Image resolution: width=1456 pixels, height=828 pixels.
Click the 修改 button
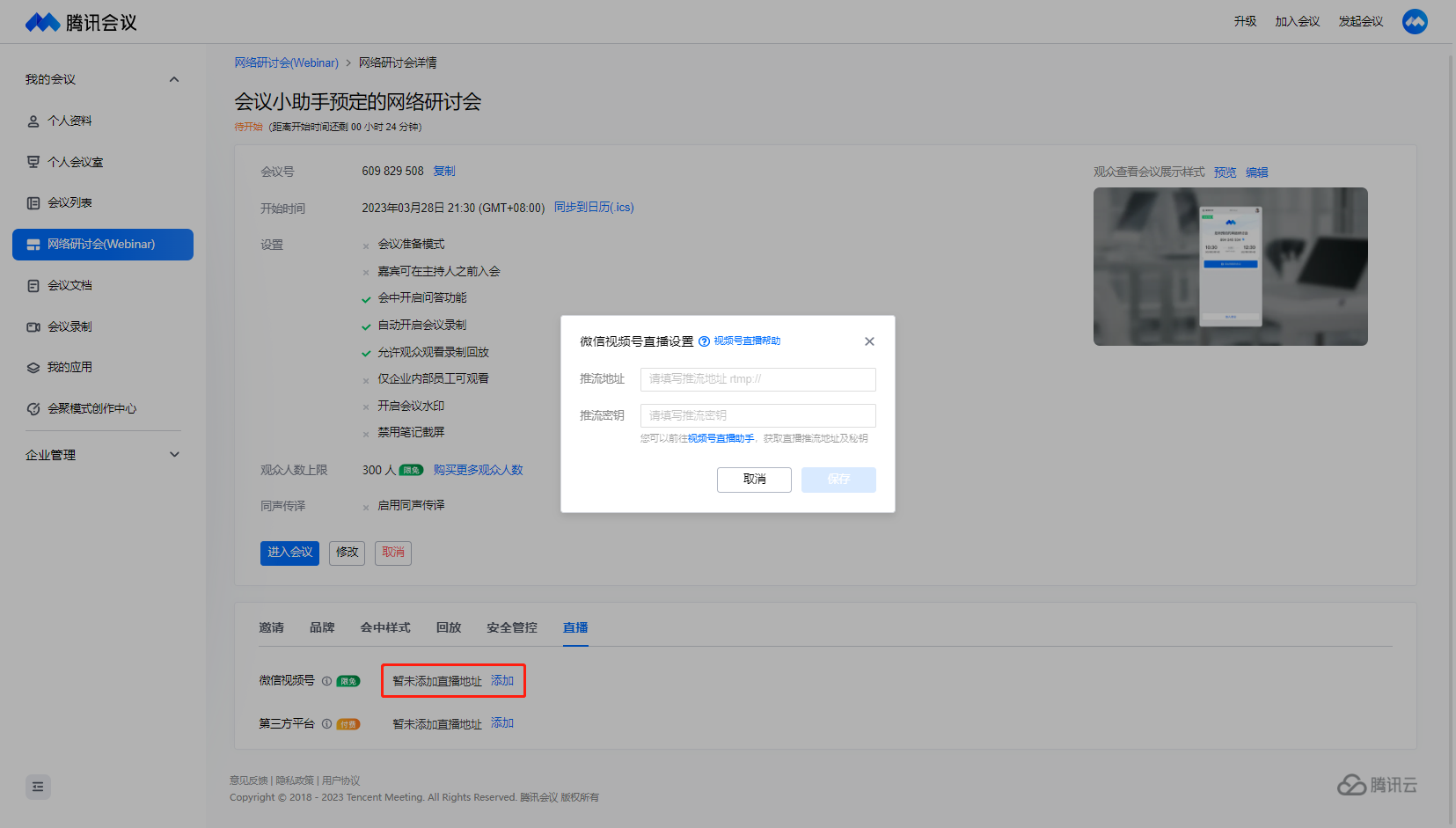pyautogui.click(x=348, y=553)
